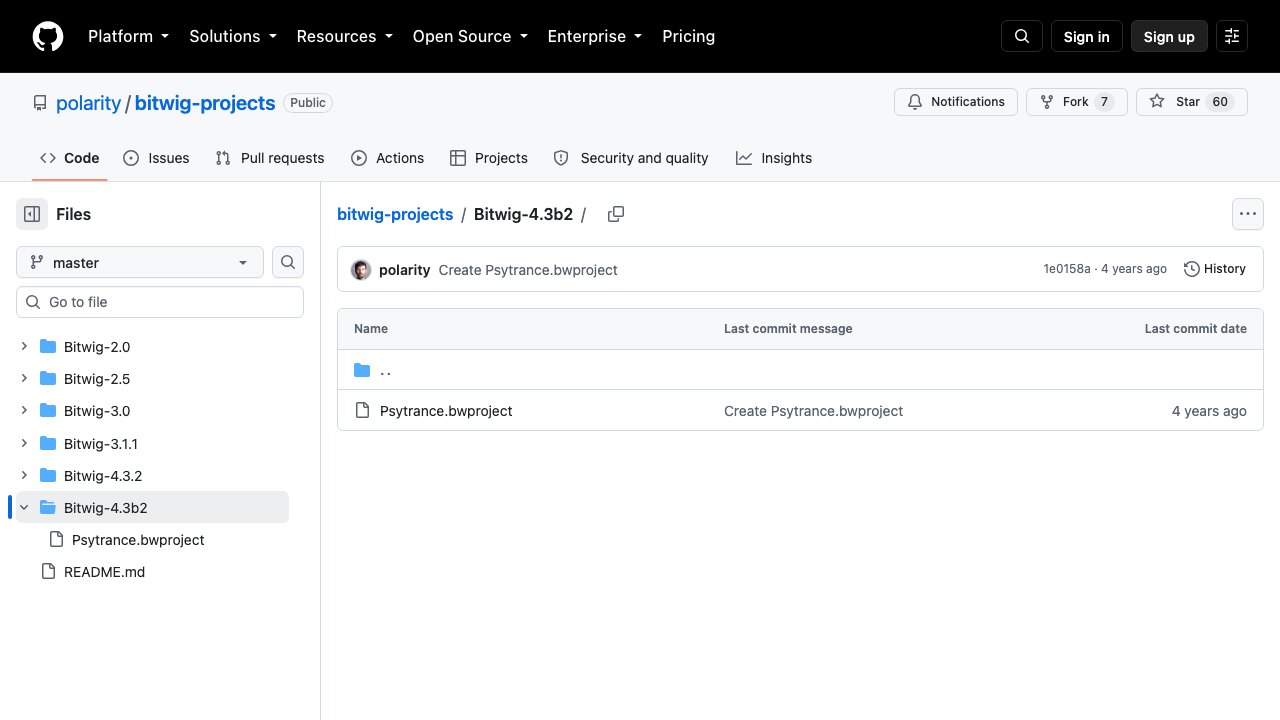Click the Notifications button
The image size is (1280, 720).
956,102
